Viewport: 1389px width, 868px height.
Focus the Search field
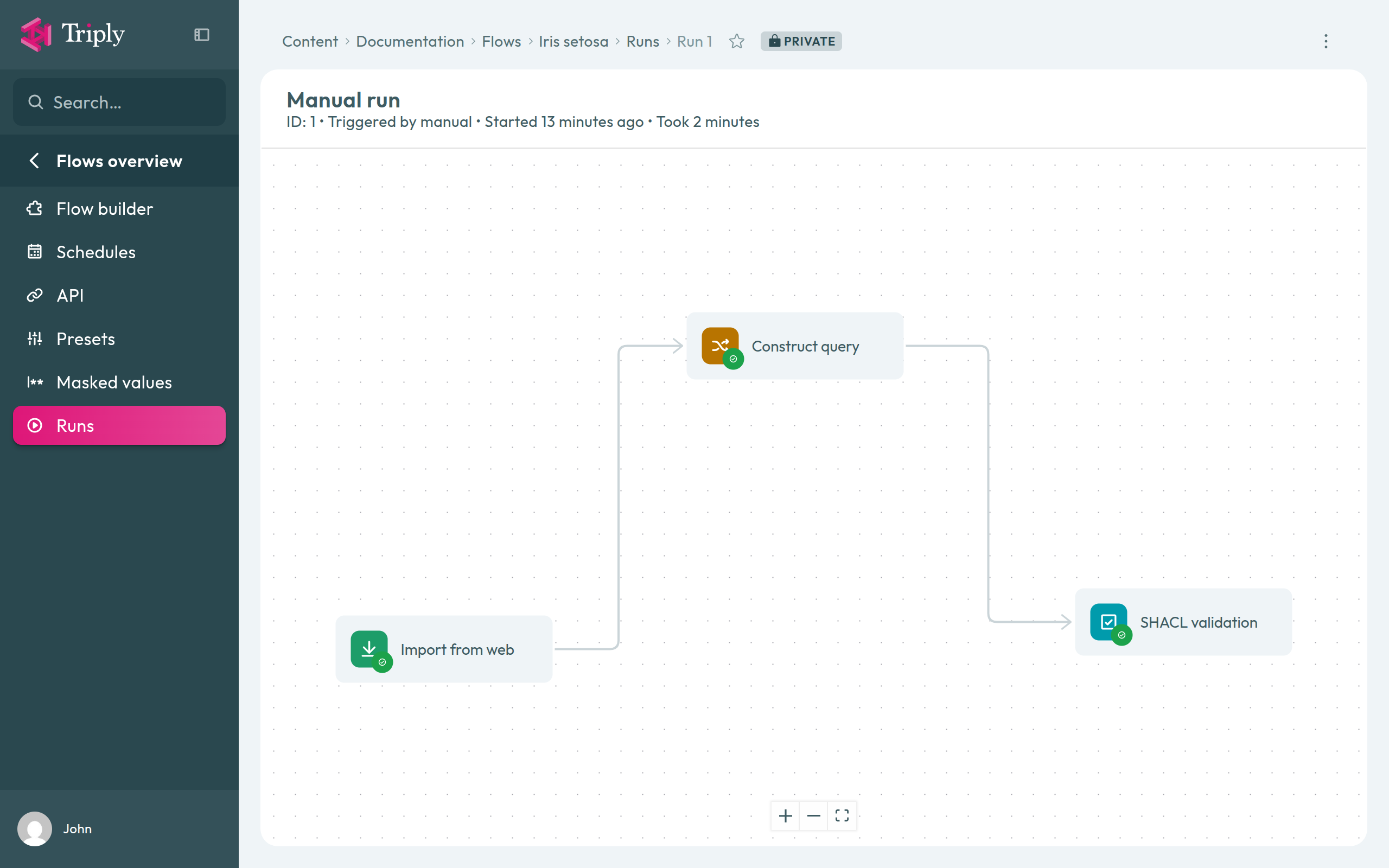click(x=119, y=102)
